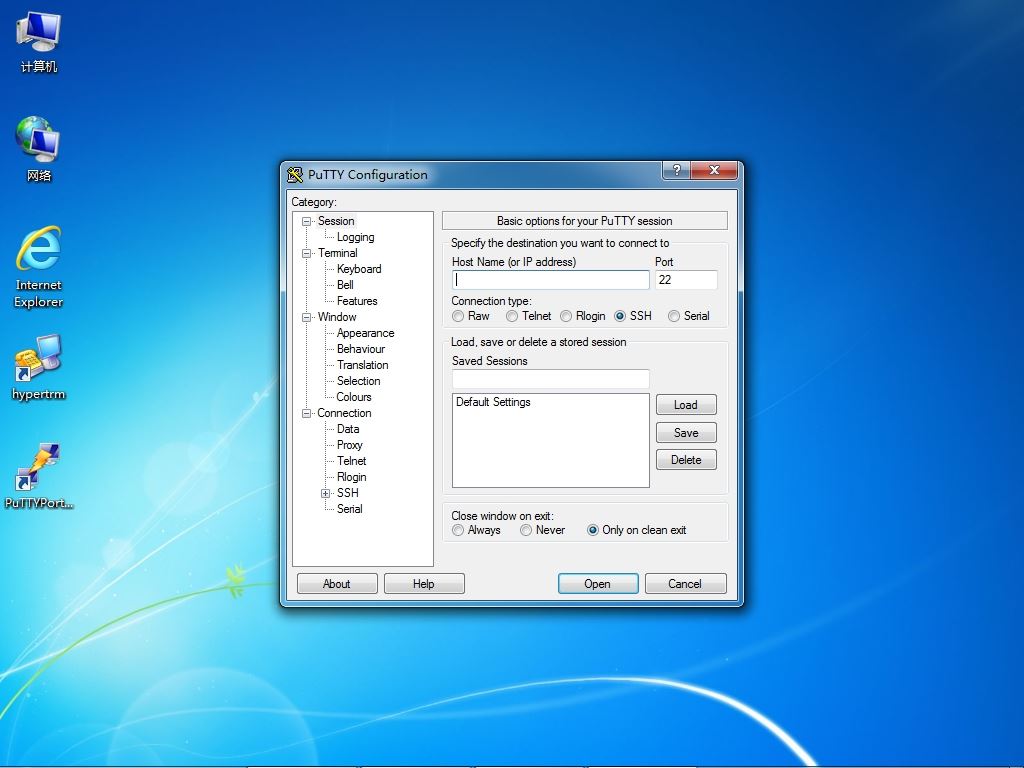Open the Rlogin category in tree
This screenshot has height=768, width=1024.
click(351, 477)
